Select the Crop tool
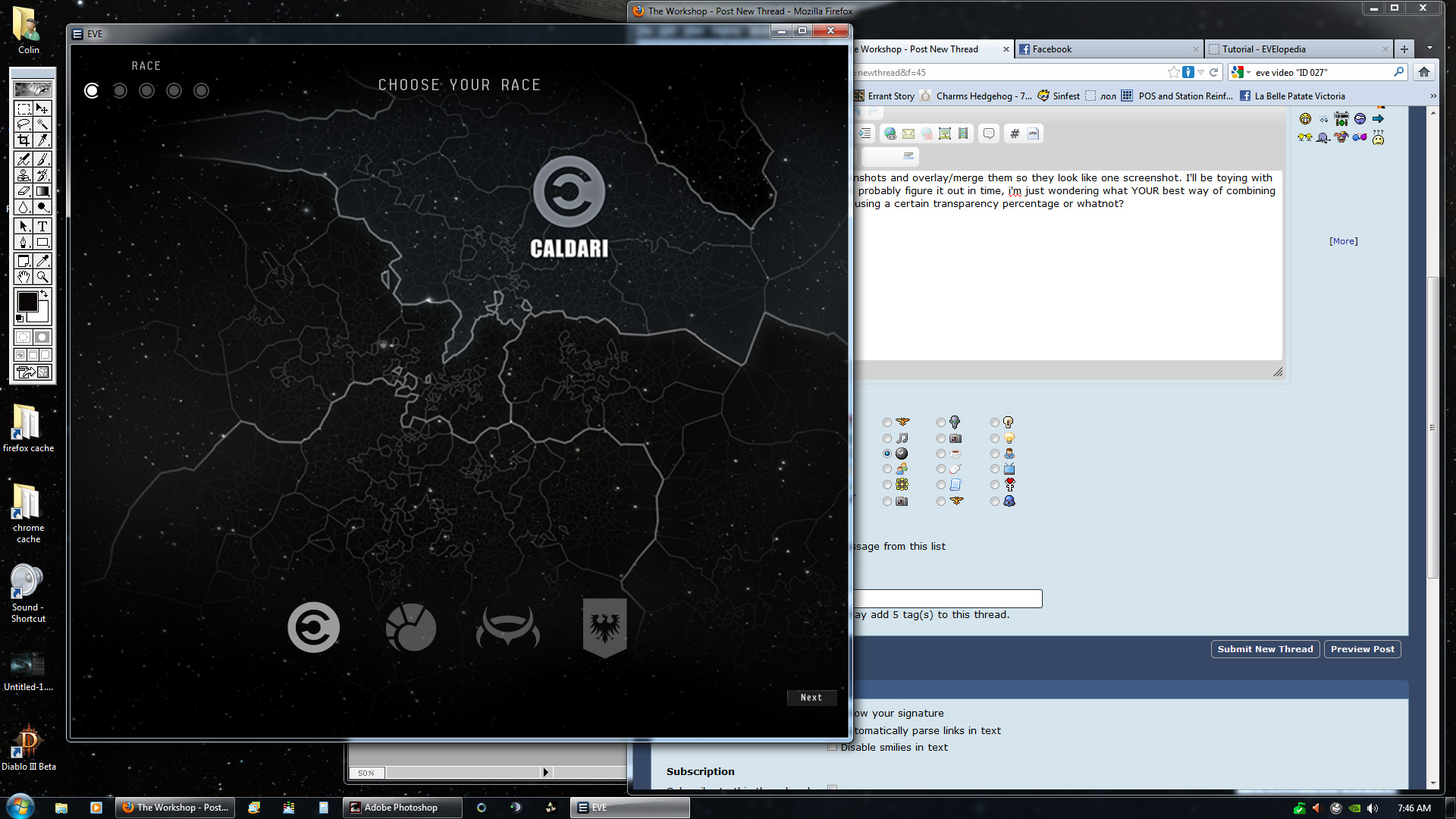This screenshot has height=819, width=1456. 24,140
